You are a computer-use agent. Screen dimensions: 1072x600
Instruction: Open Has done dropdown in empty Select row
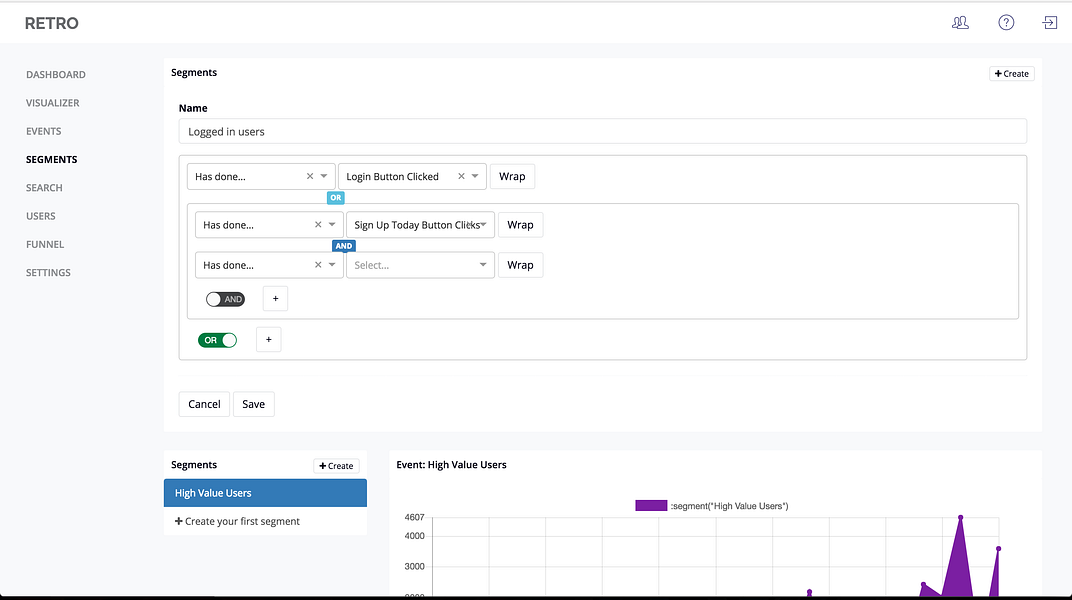click(332, 265)
